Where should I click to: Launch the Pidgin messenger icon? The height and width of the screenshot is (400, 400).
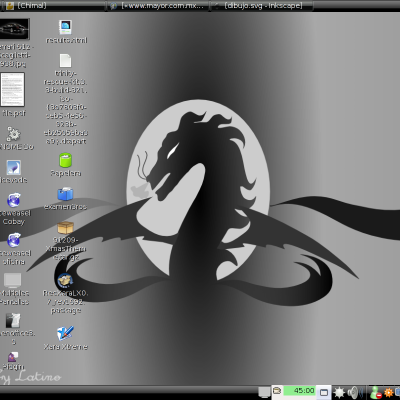click(x=13, y=357)
